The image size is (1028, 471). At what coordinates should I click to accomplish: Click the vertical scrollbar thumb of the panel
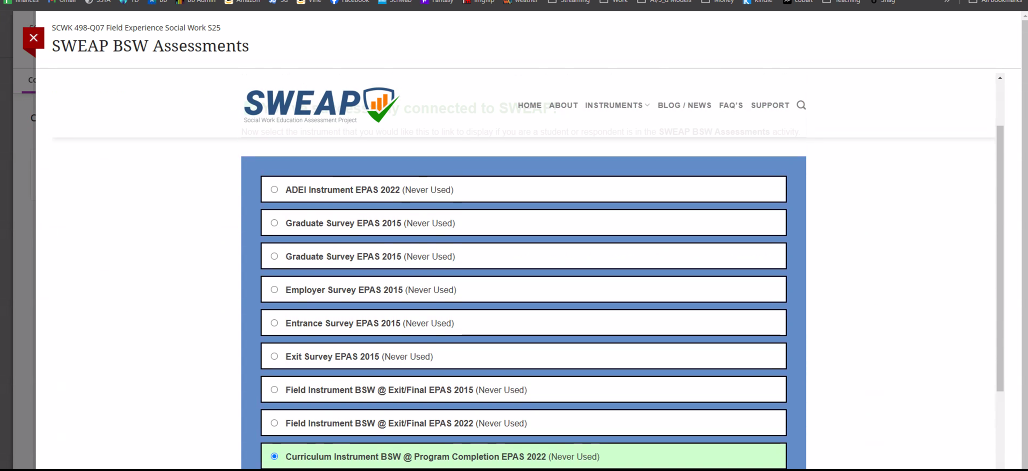pyautogui.click(x=1000, y=258)
